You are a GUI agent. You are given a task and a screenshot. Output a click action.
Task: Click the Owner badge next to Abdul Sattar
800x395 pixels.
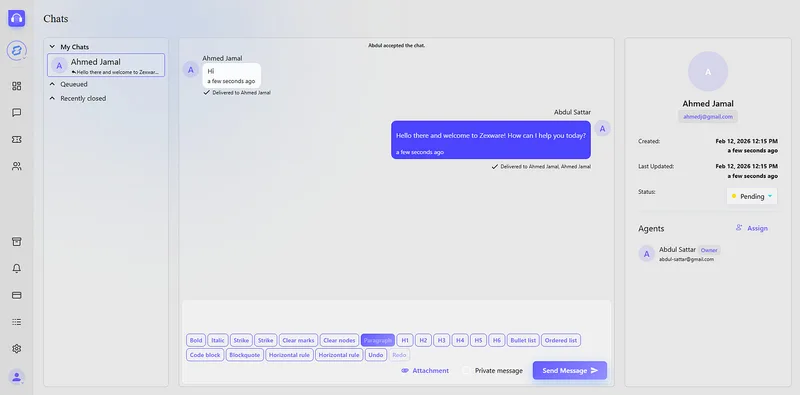click(x=709, y=250)
